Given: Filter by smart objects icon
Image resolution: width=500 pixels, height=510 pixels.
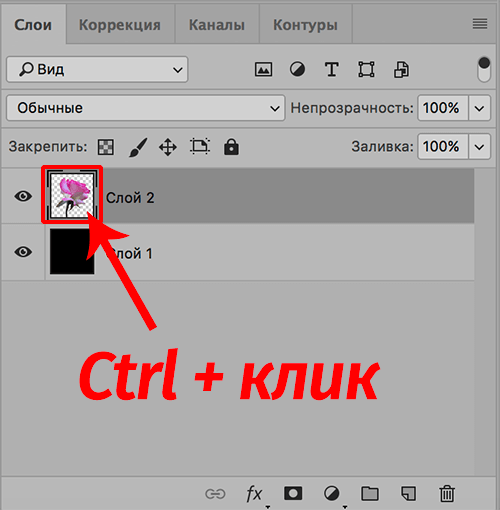Looking at the screenshot, I should click(x=401, y=70).
